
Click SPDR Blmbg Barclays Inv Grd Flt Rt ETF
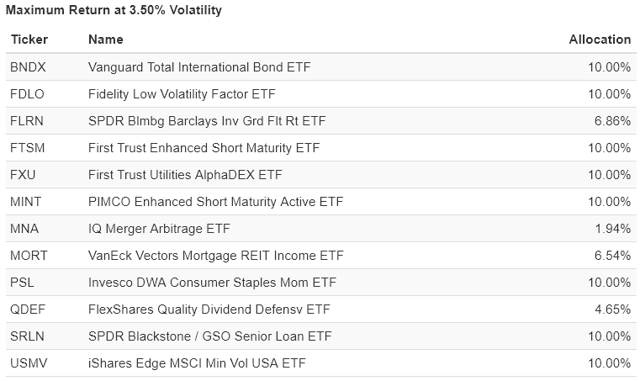207,121
